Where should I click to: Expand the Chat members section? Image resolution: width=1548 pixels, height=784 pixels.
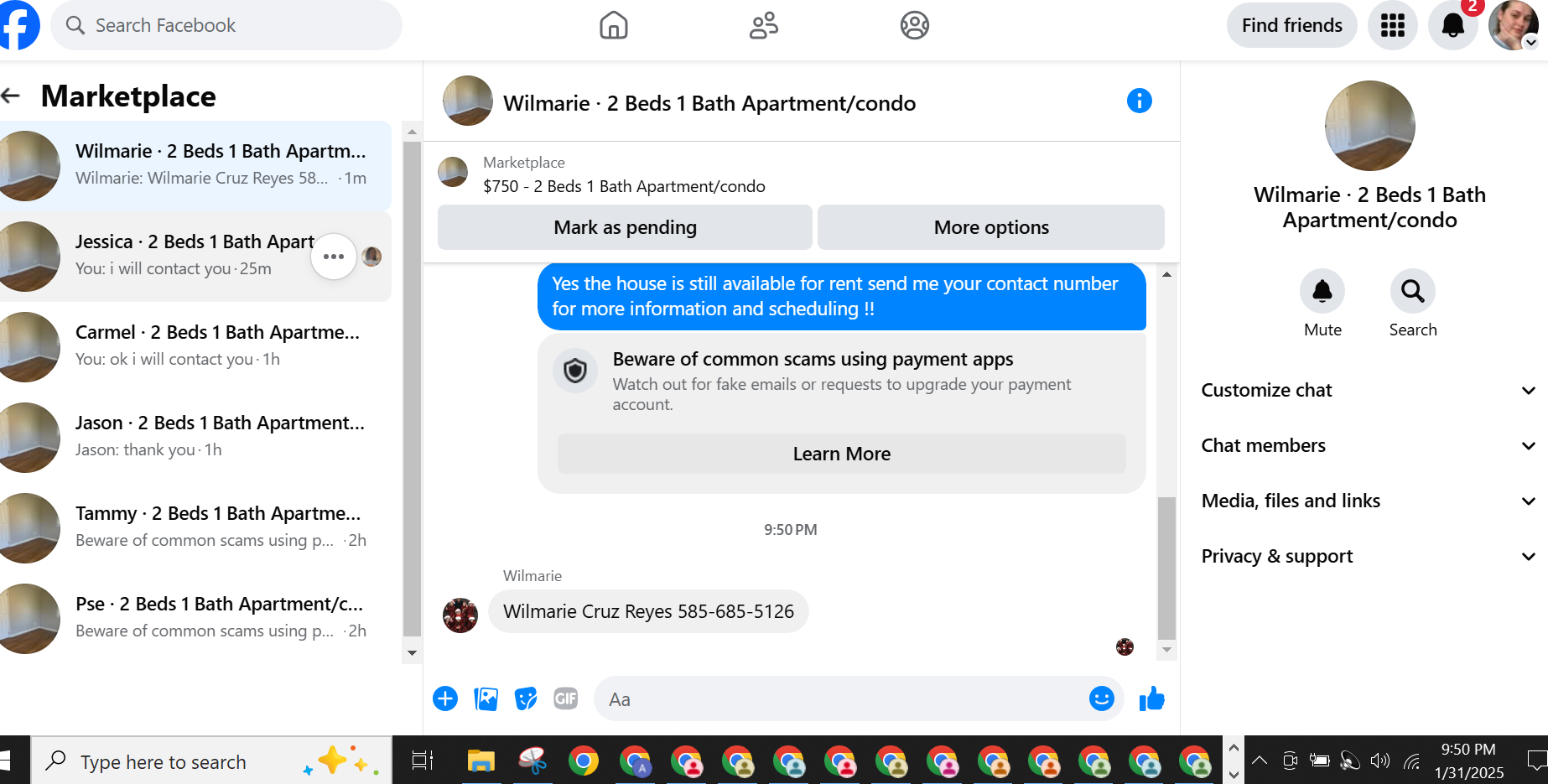pos(1369,445)
